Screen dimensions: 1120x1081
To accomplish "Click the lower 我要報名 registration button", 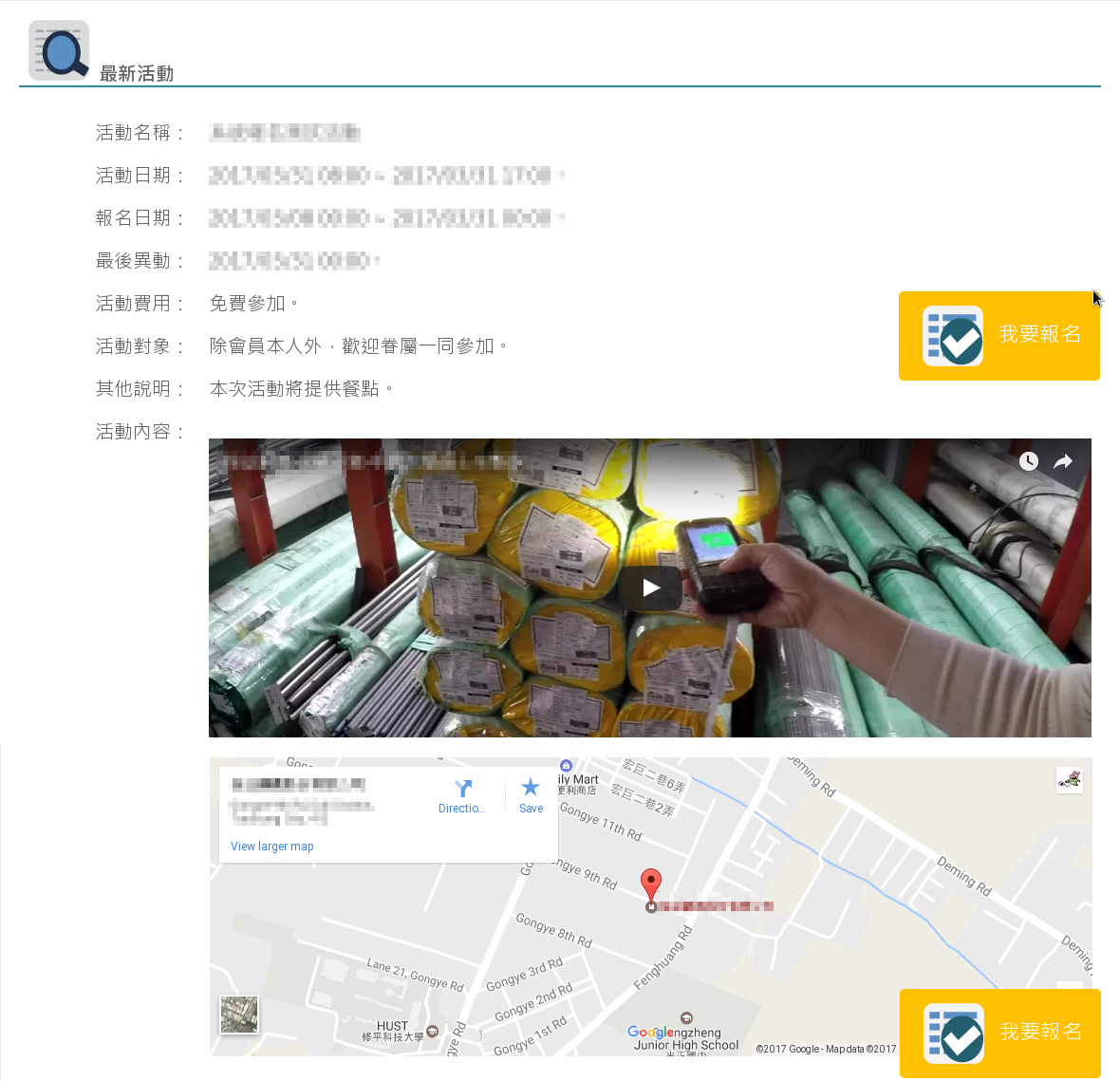I will point(999,1034).
